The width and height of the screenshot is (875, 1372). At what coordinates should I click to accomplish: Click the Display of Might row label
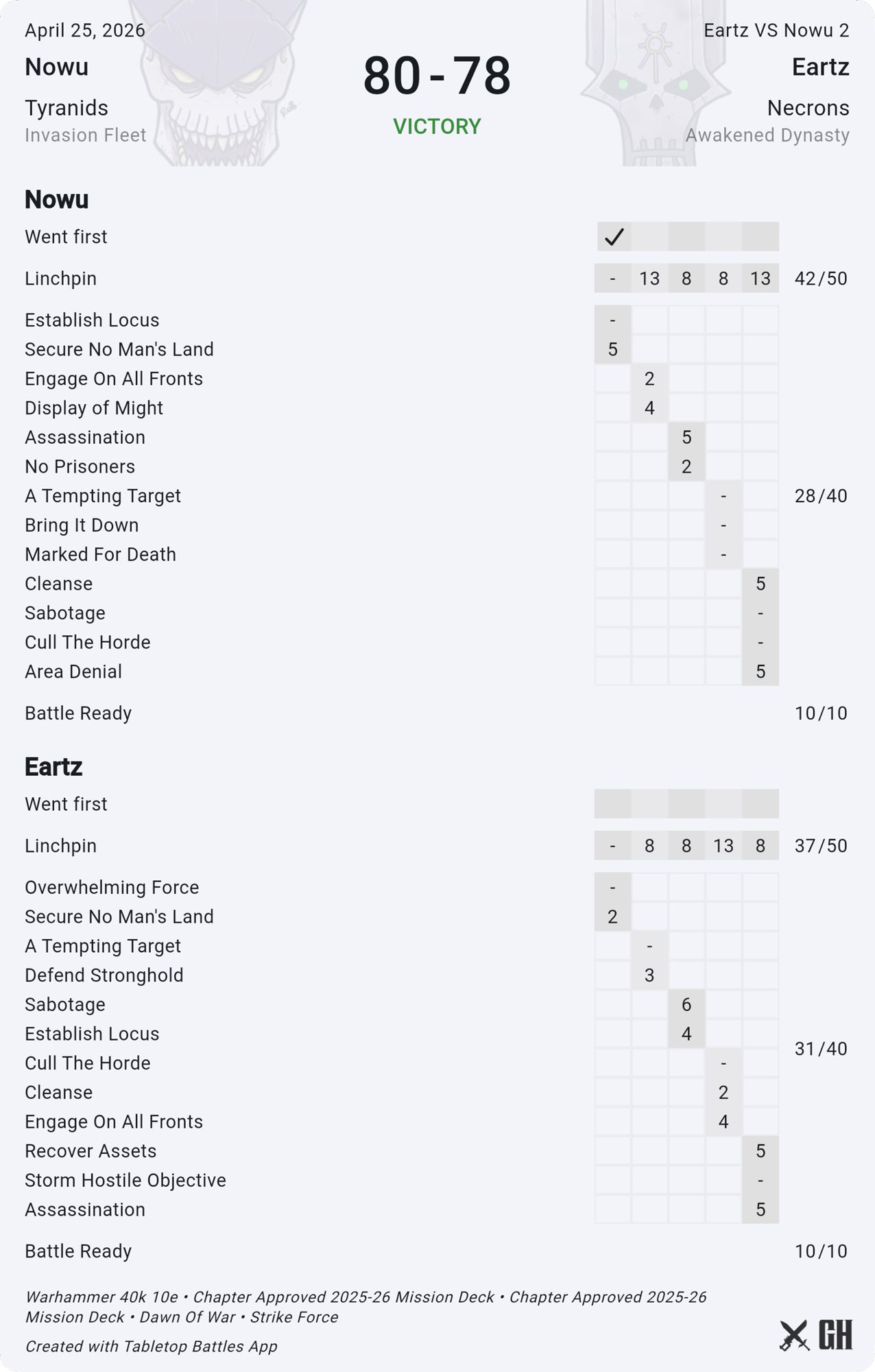point(94,407)
